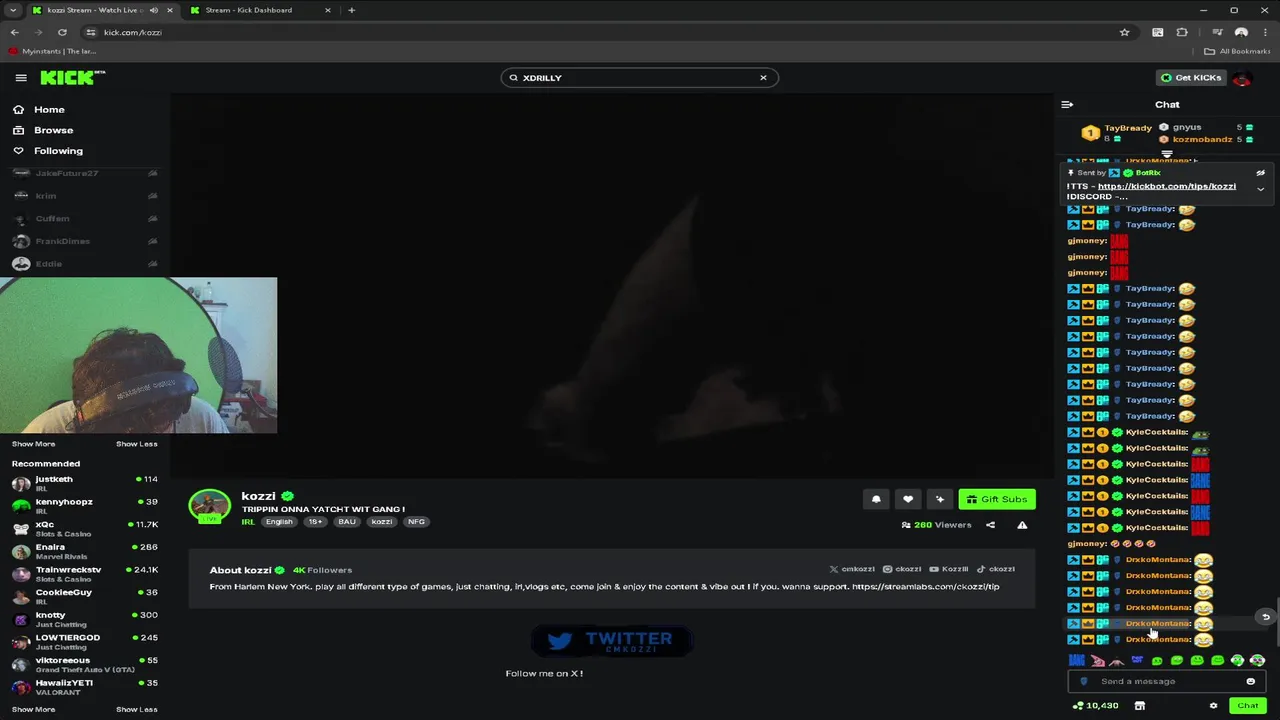Collapse the chat panel with the arrow icon
Screen dimensions: 1280x720
1067,104
